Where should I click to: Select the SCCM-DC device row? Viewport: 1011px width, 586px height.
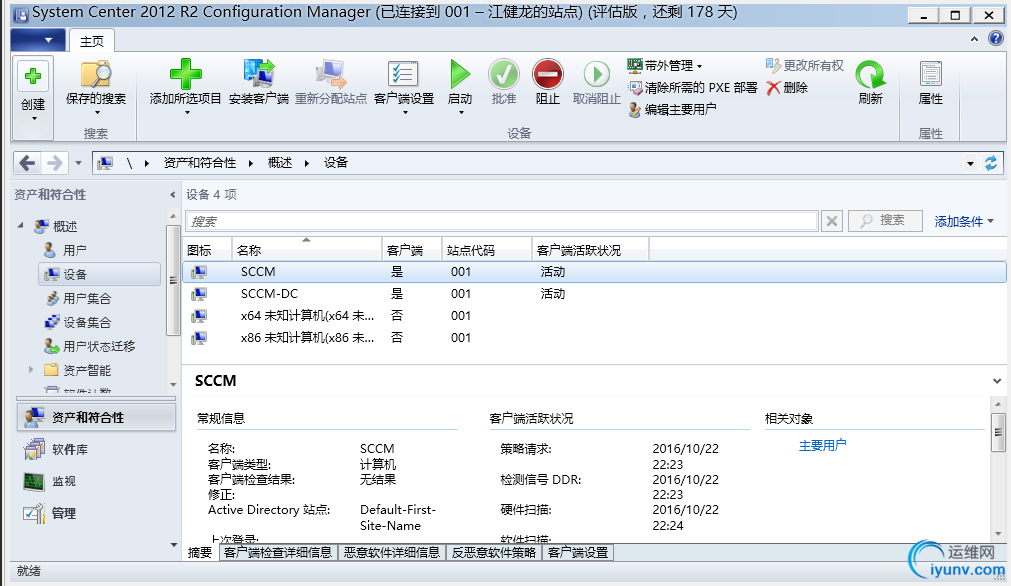[594, 294]
